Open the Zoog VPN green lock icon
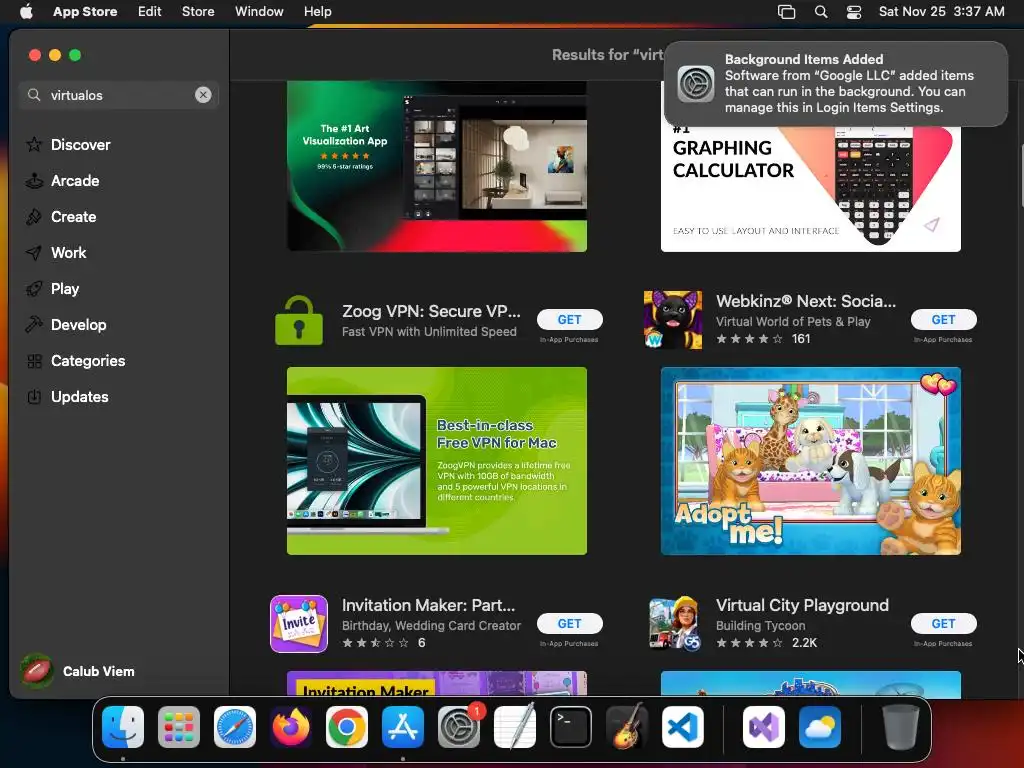 (299, 320)
